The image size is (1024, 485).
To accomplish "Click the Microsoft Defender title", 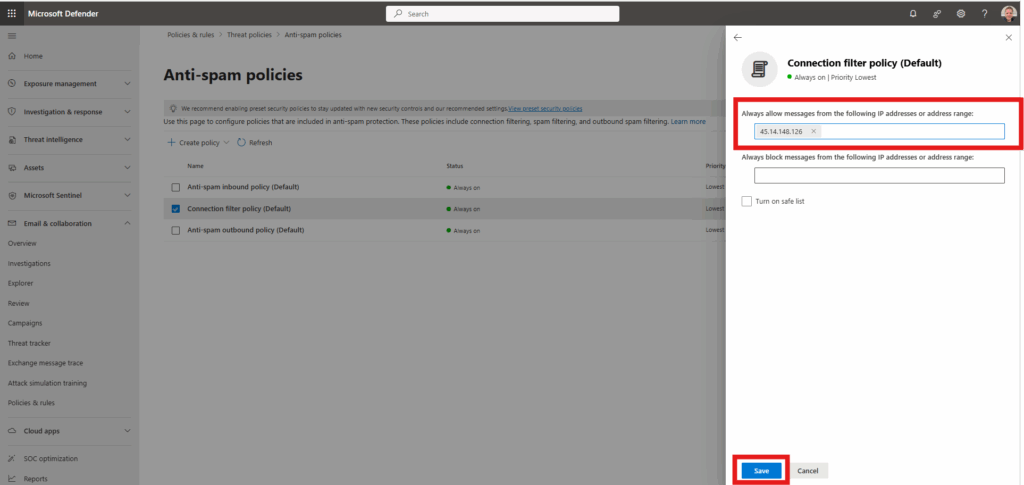I will pyautogui.click(x=64, y=14).
